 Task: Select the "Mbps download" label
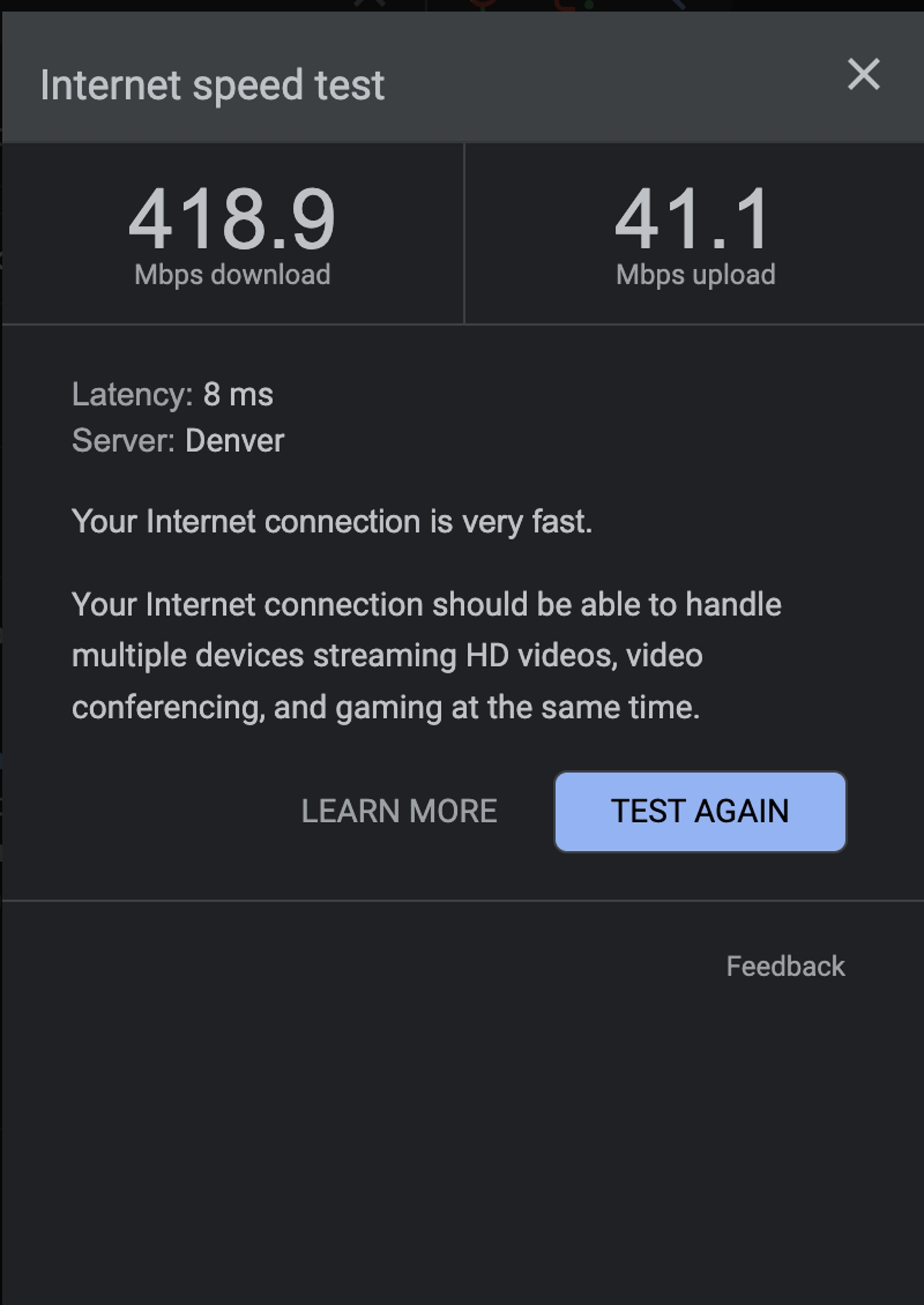[x=232, y=275]
